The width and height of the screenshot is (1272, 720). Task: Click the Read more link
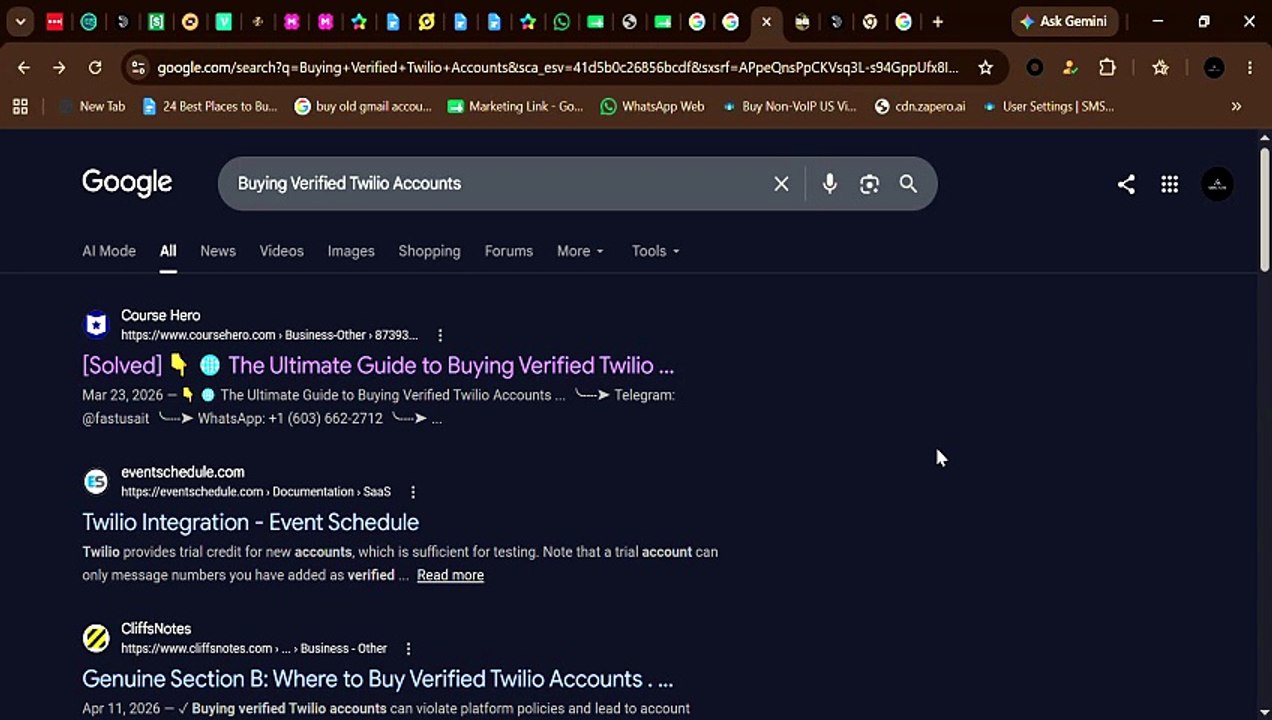(x=450, y=575)
